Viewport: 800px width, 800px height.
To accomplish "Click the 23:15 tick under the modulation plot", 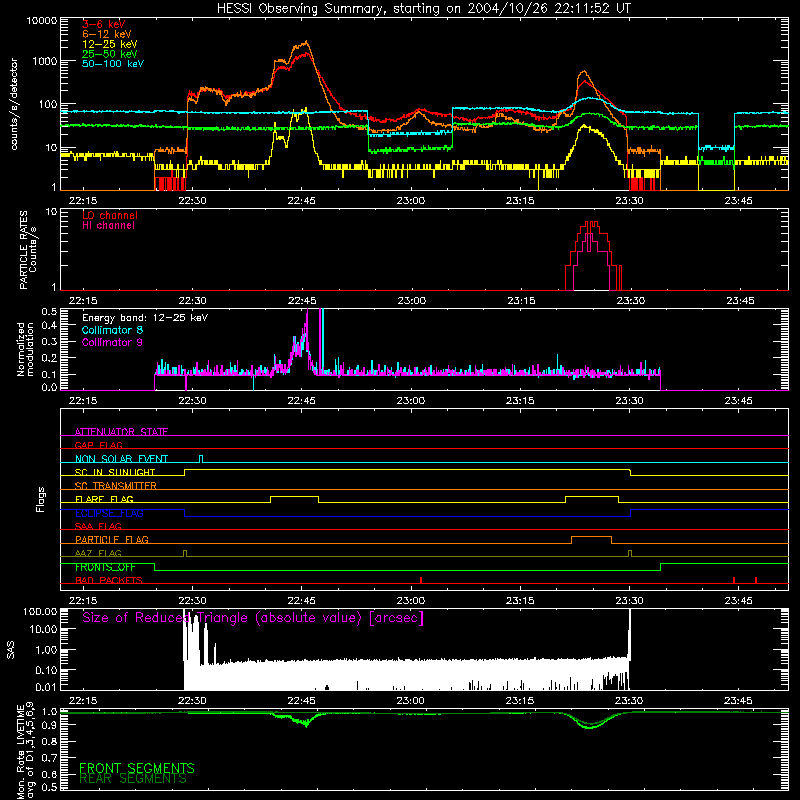I will (x=520, y=401).
